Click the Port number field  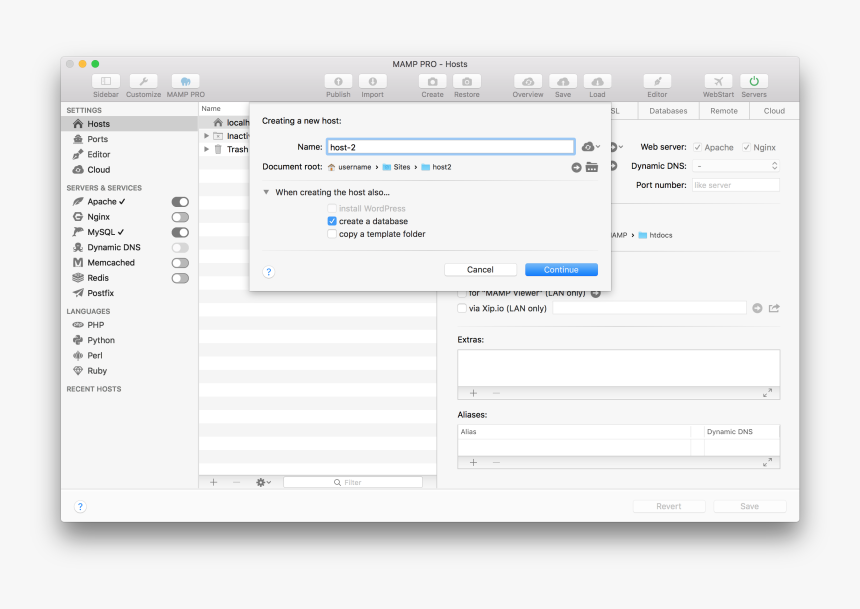pyautogui.click(x=735, y=185)
